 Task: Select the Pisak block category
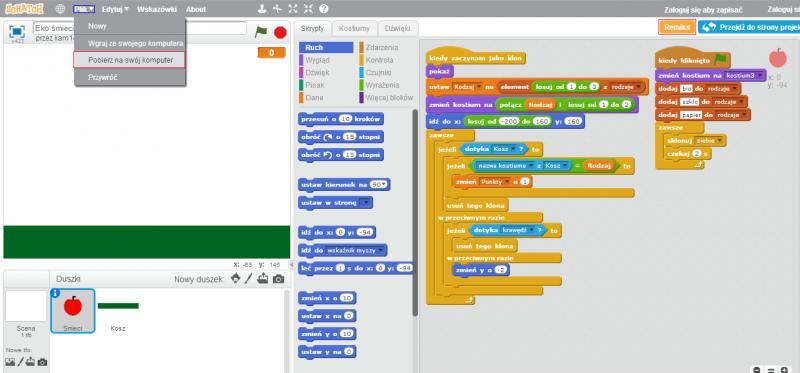[x=326, y=85]
